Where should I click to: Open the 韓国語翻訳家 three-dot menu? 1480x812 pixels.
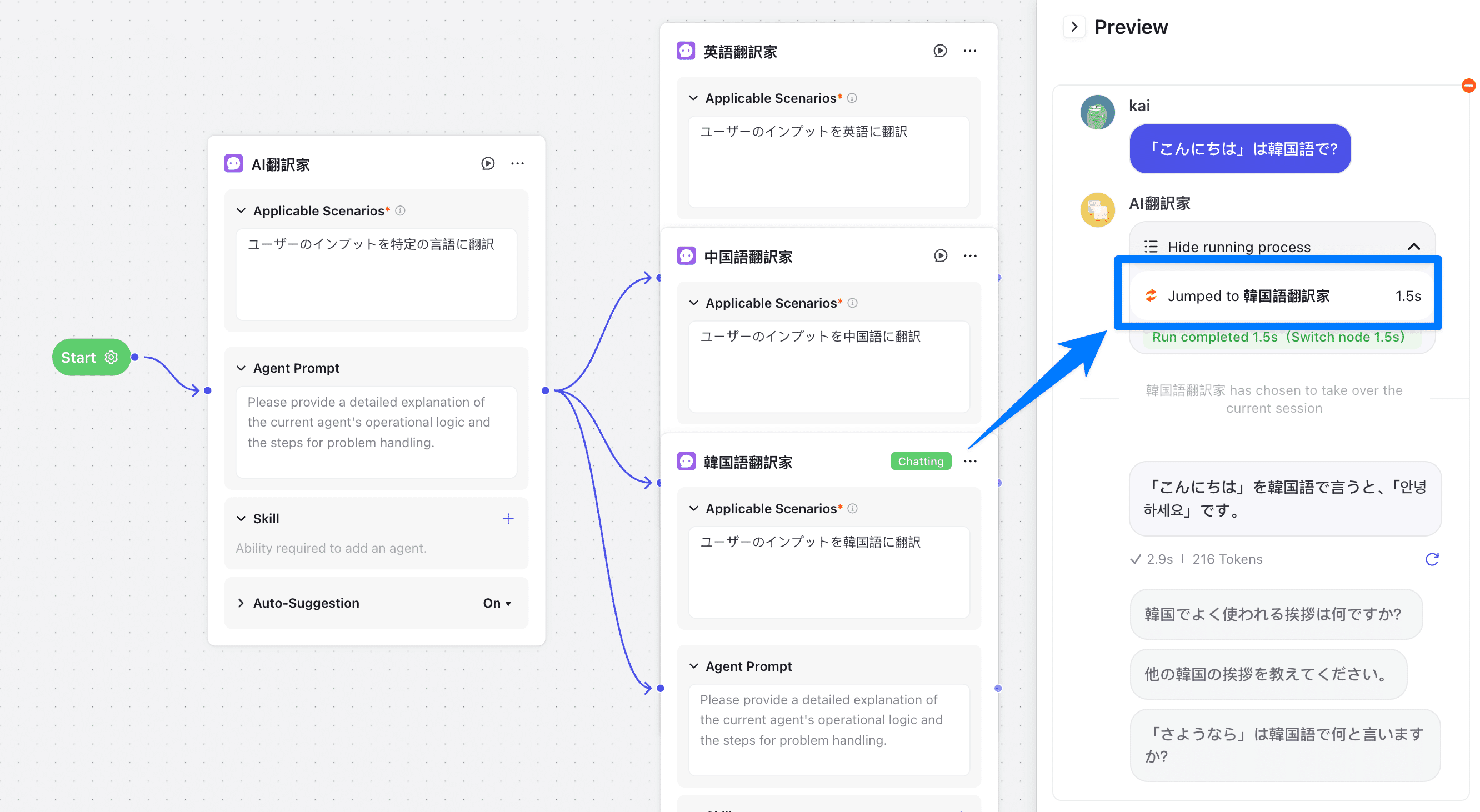(970, 461)
